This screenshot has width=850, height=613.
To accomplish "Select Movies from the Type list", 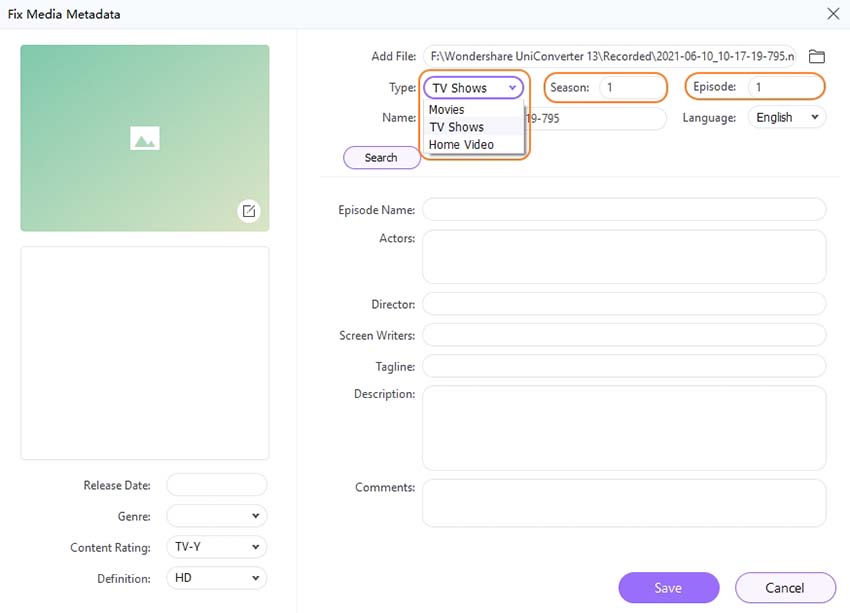I will pos(445,109).
